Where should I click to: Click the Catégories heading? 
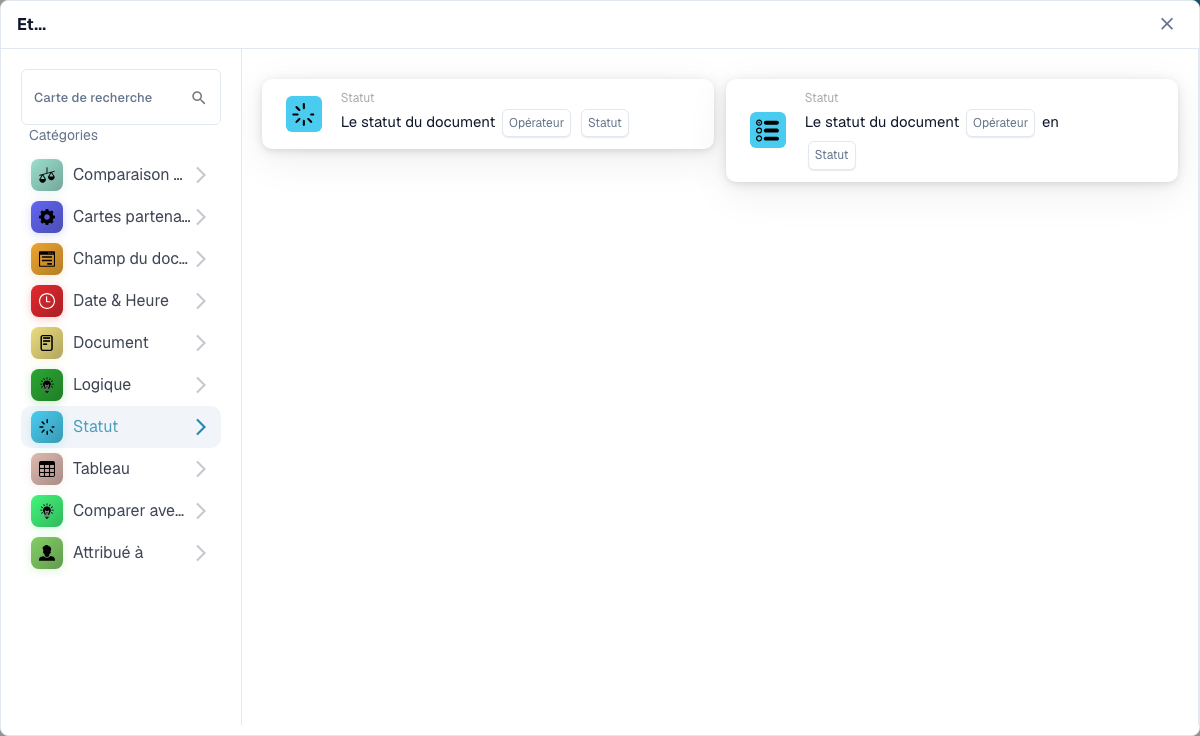click(63, 135)
